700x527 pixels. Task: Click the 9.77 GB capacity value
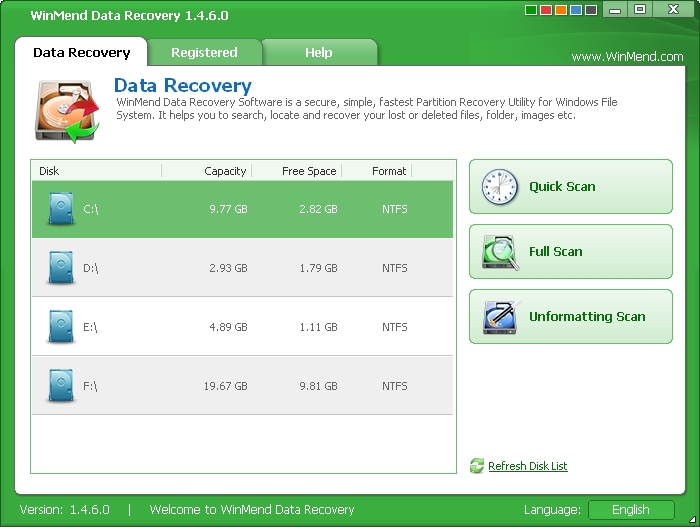[229, 209]
